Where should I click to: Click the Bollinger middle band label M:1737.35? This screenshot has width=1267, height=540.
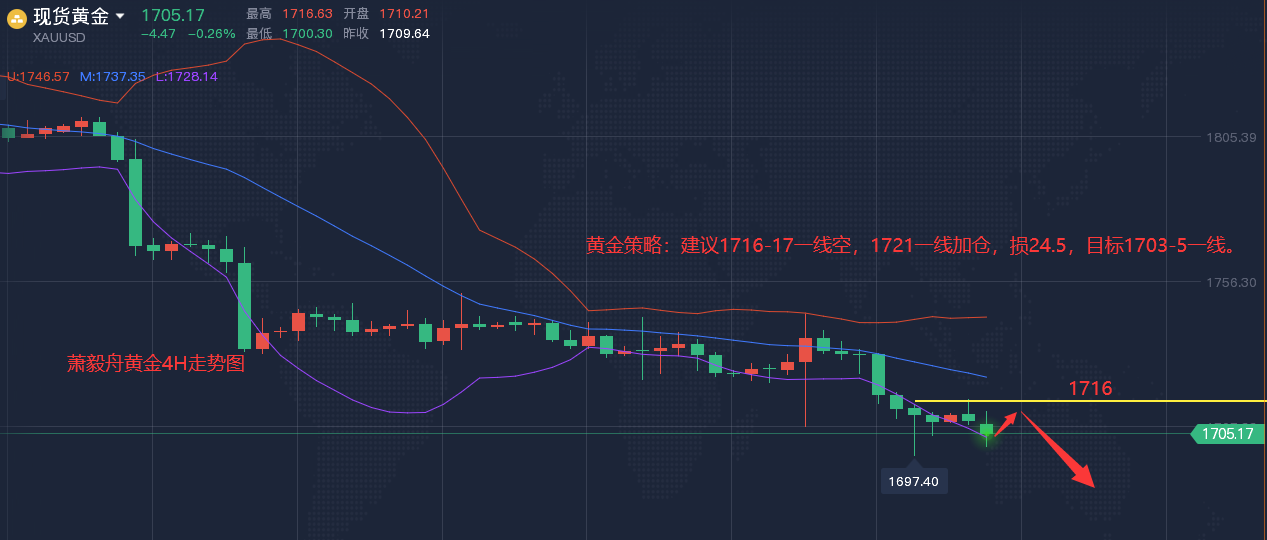113,76
